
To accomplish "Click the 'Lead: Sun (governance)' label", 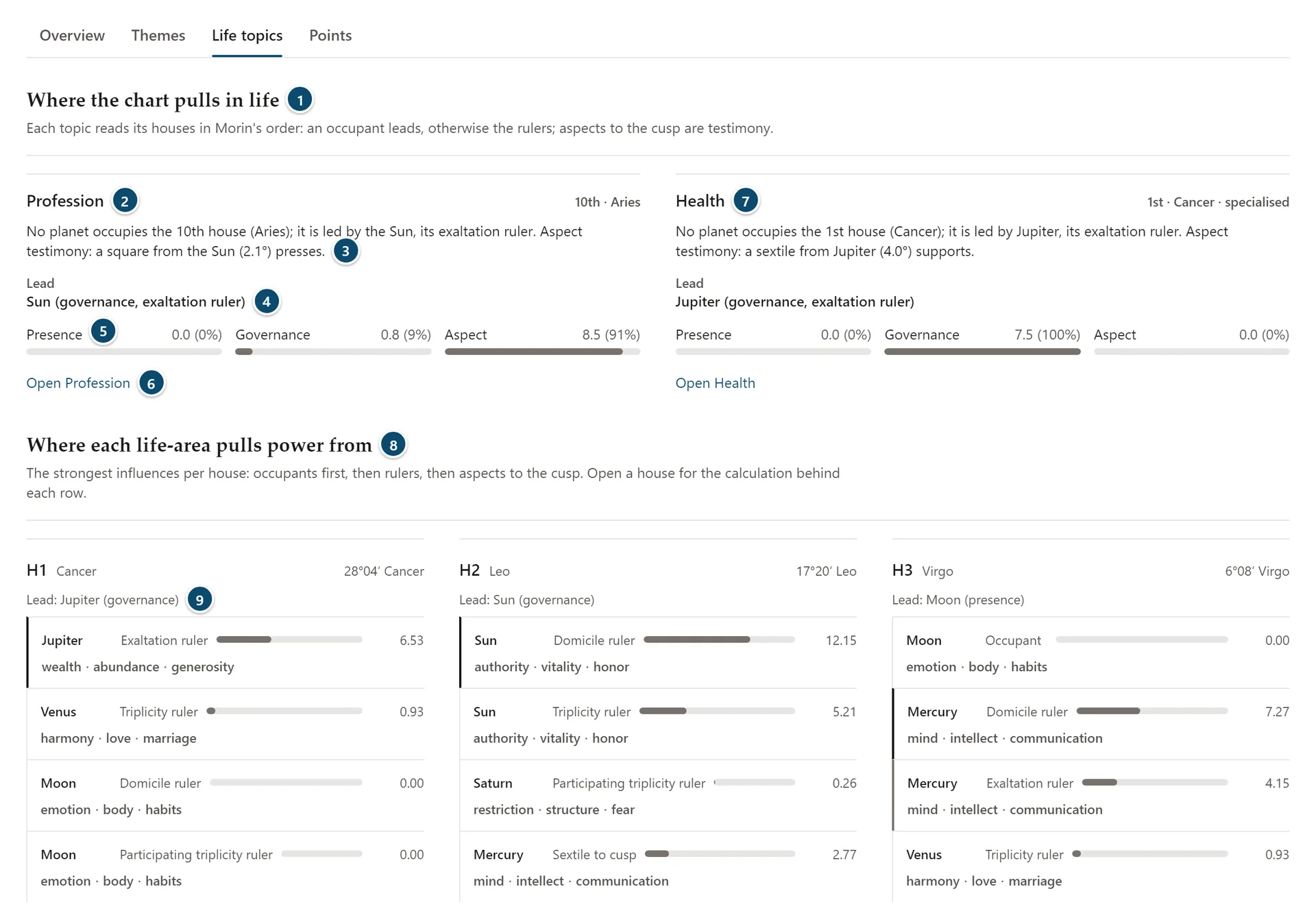I will click(526, 600).
